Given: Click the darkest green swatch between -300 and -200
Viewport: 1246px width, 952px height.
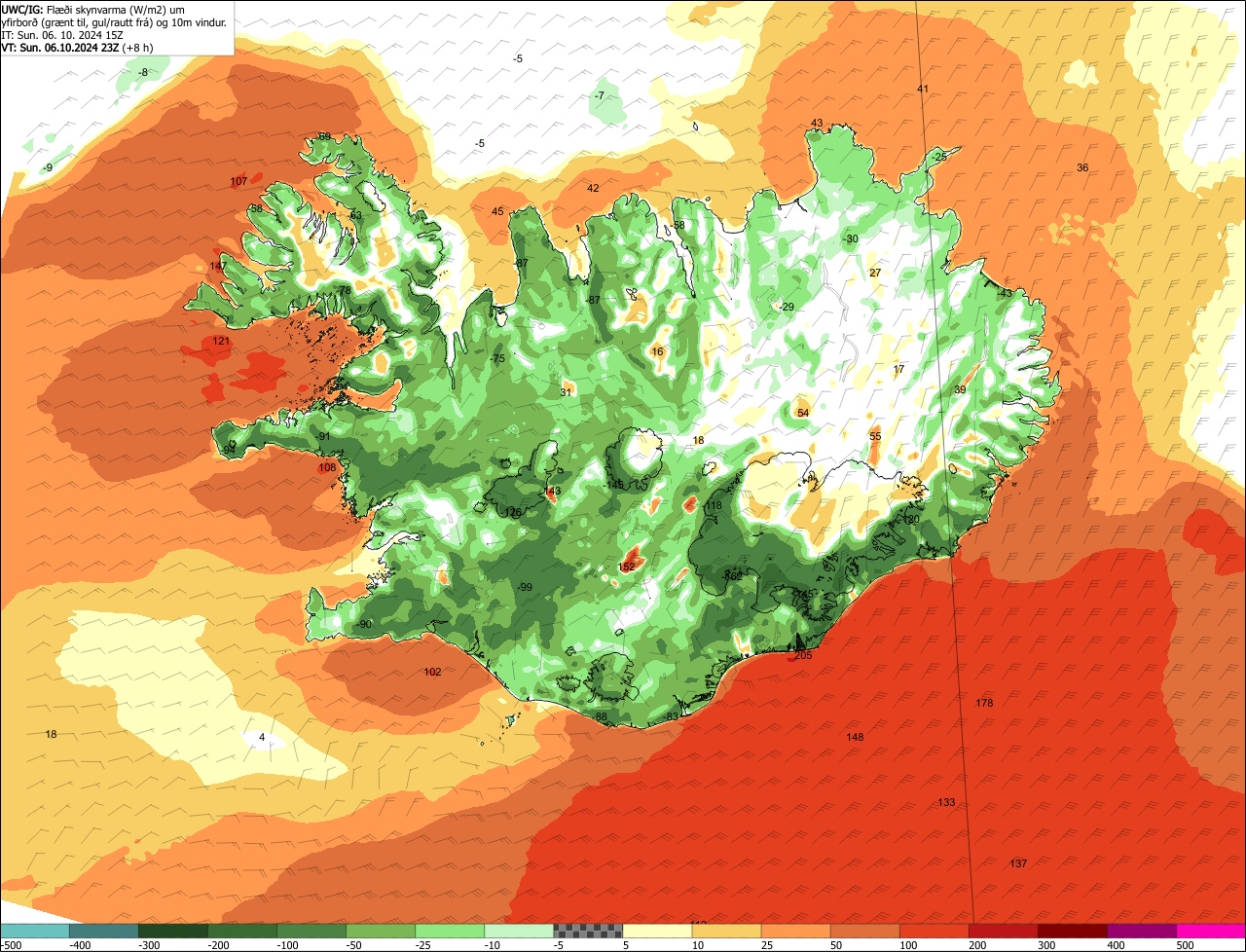Looking at the screenshot, I should click(173, 931).
